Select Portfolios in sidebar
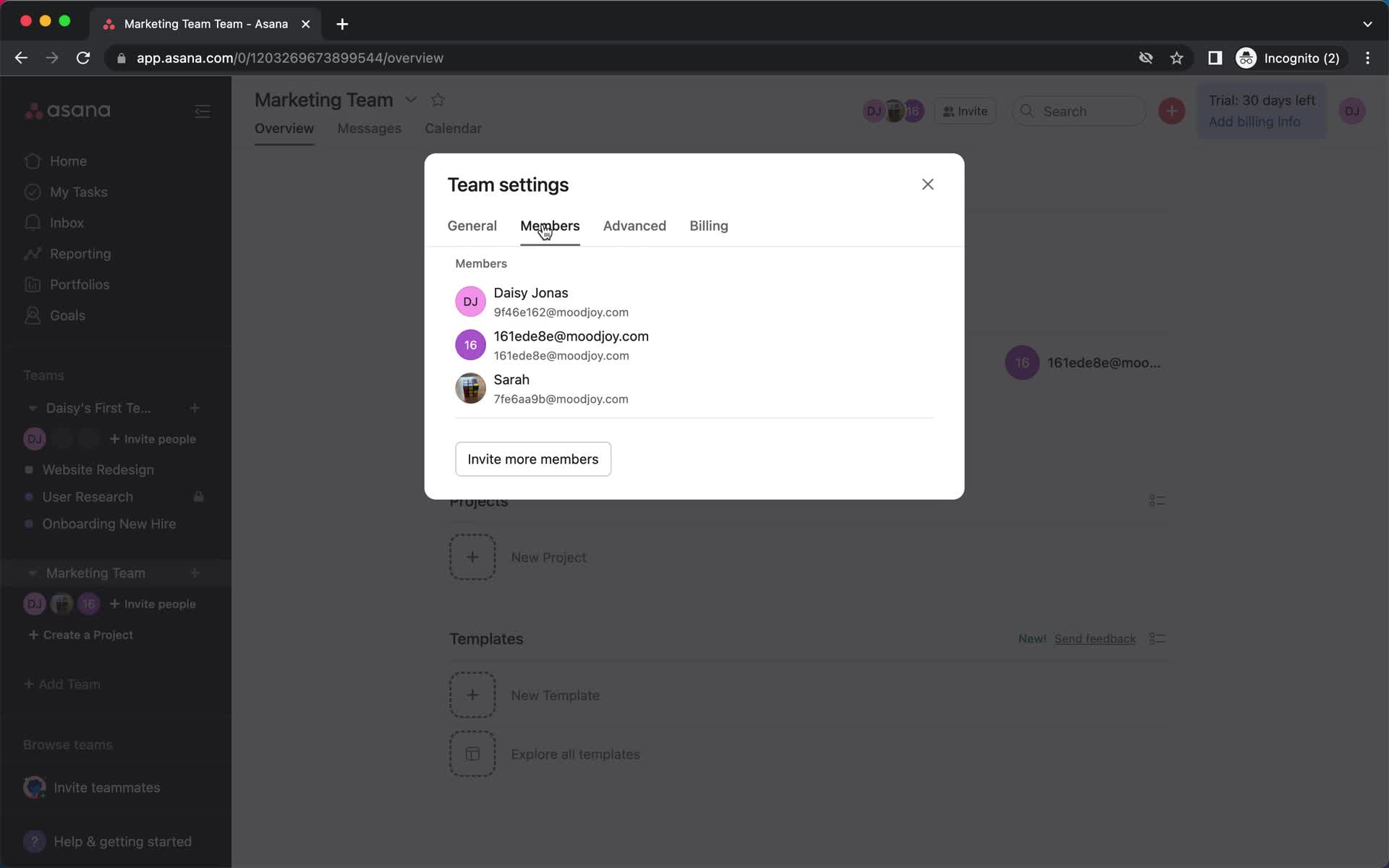The width and height of the screenshot is (1389, 868). [79, 284]
